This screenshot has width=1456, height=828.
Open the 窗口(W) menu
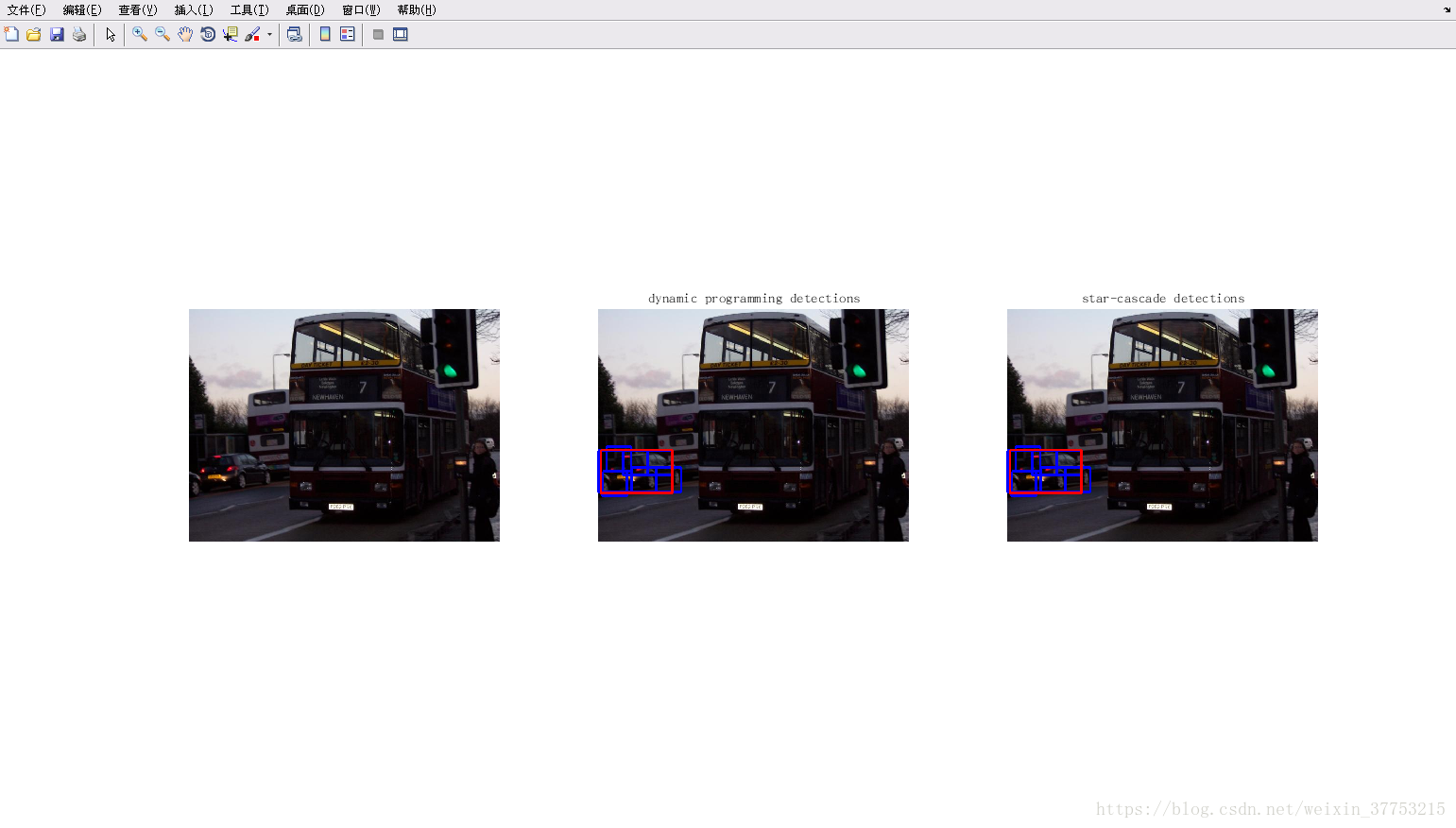coord(361,9)
